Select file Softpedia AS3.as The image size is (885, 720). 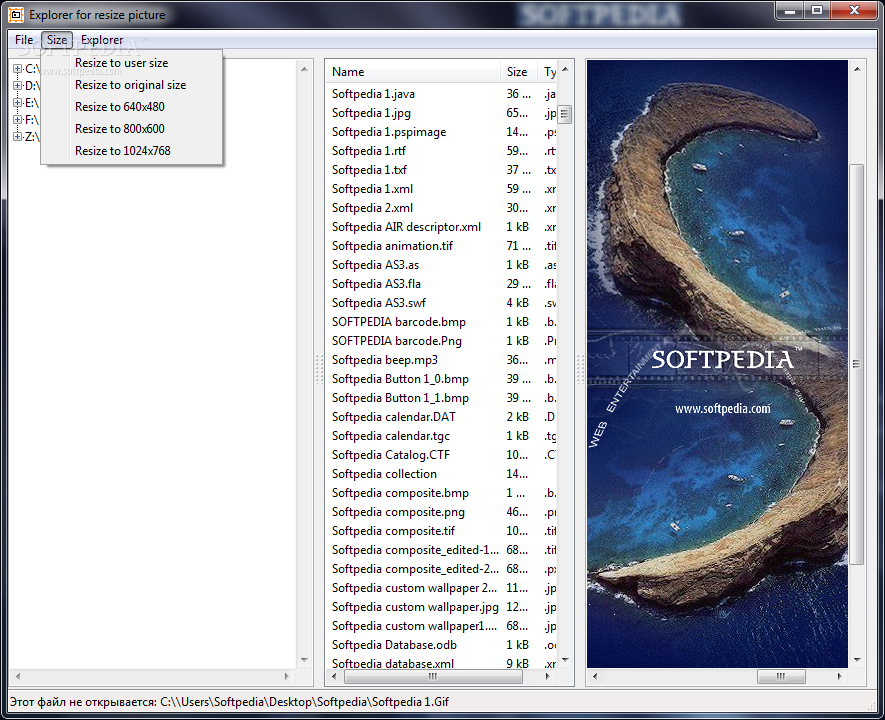[375, 265]
